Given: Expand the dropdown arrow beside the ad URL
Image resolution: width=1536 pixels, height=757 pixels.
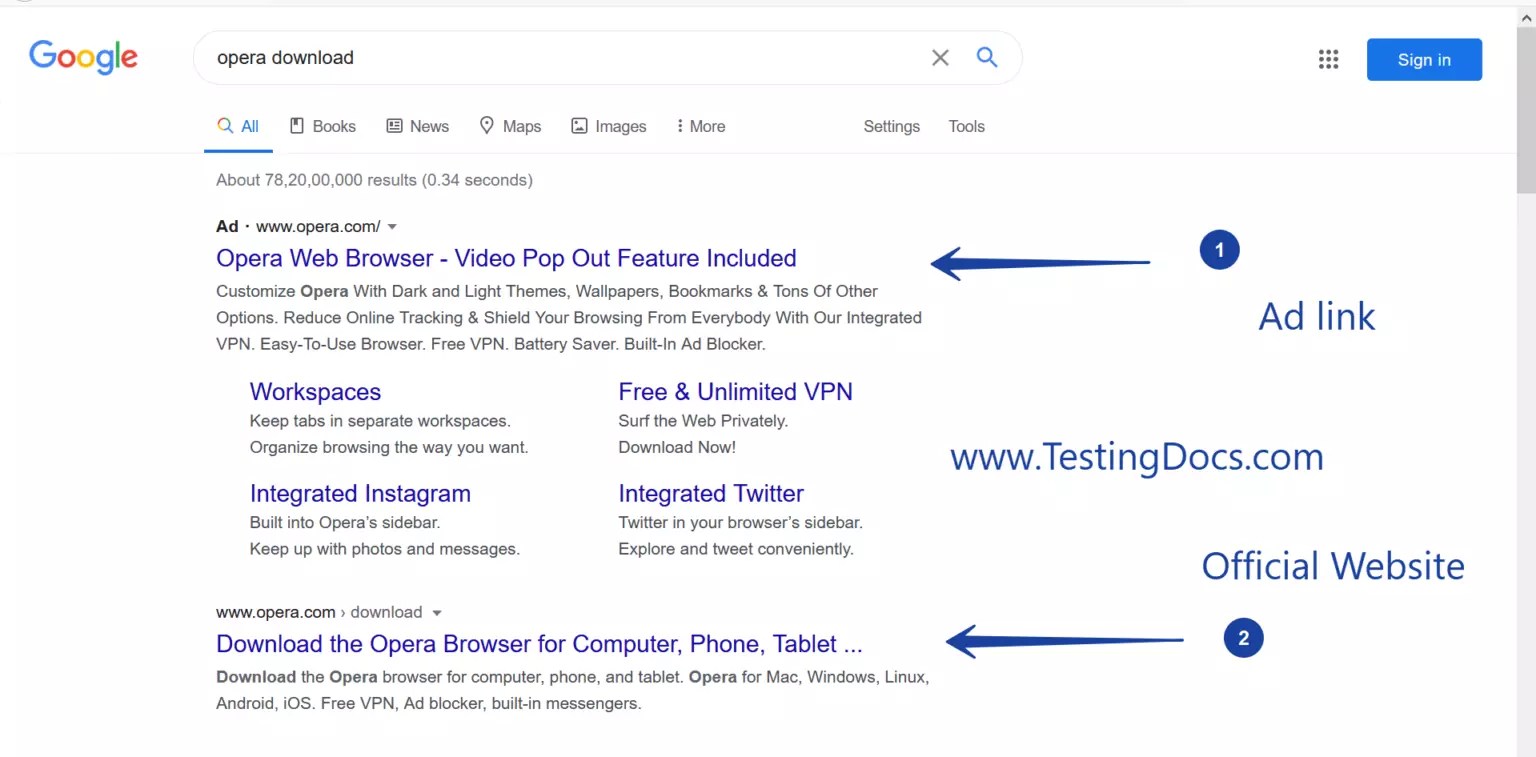Looking at the screenshot, I should (392, 226).
